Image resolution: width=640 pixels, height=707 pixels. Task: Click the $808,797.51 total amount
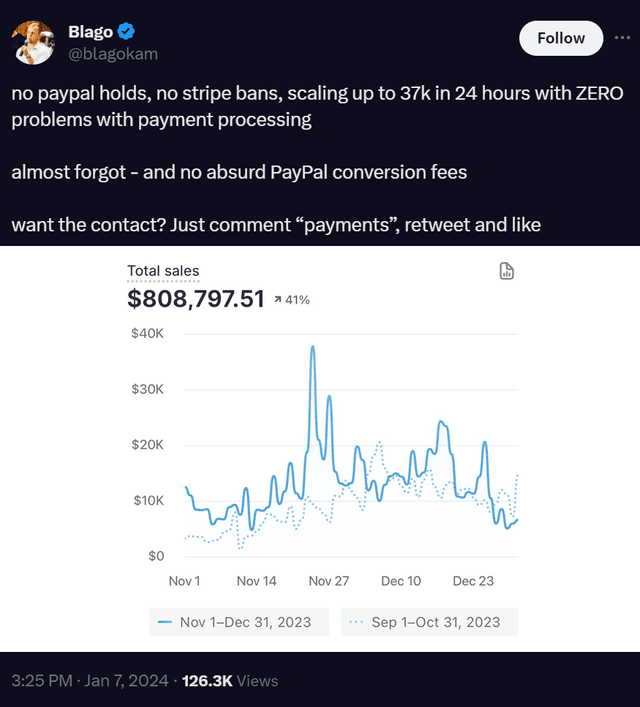[196, 298]
